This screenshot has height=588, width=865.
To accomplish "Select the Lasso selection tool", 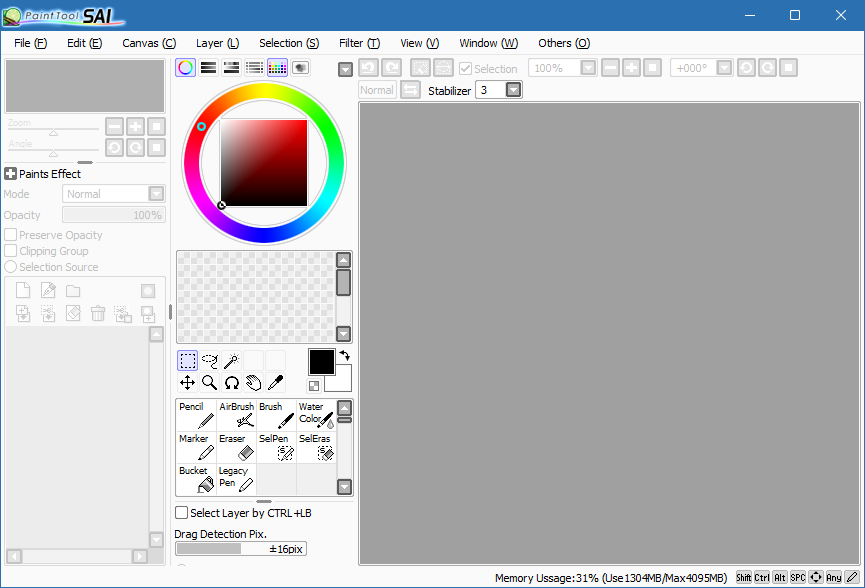I will pos(208,360).
